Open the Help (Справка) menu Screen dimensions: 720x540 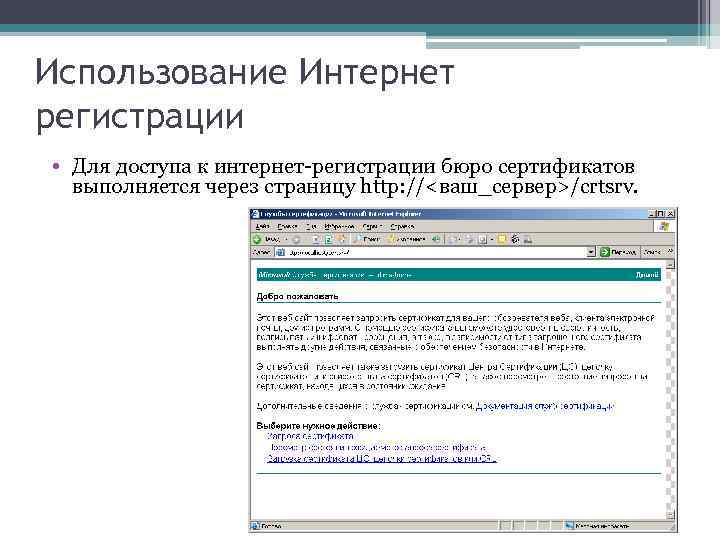[402, 227]
